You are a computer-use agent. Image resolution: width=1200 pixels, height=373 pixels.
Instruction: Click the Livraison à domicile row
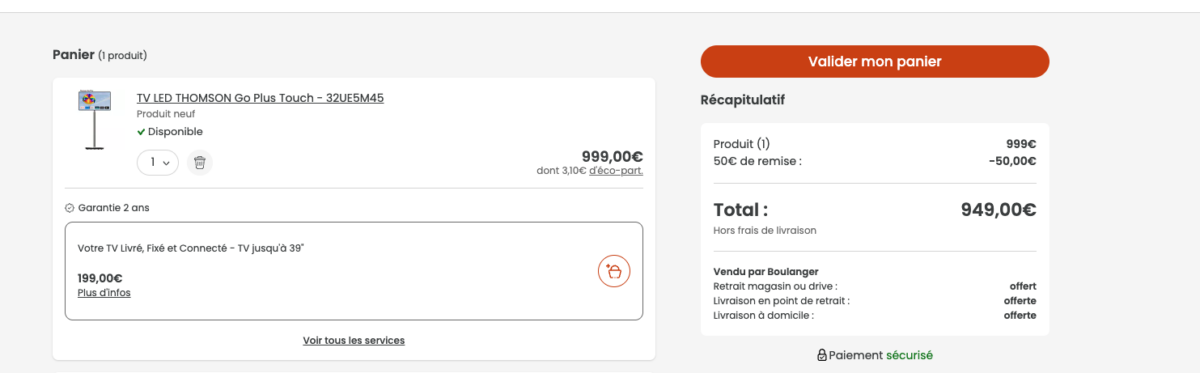(875, 315)
